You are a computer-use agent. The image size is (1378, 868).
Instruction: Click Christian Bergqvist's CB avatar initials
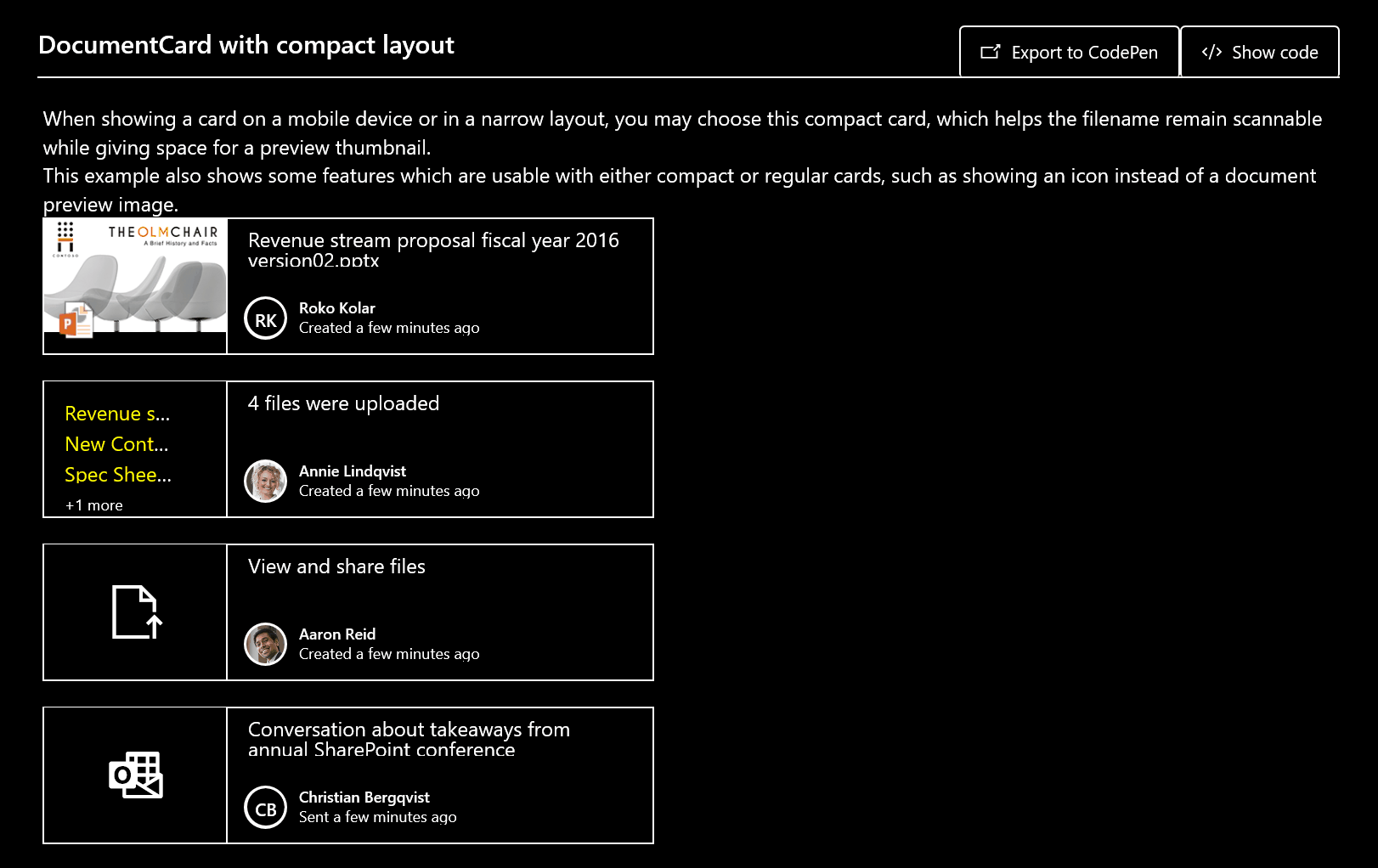[265, 807]
